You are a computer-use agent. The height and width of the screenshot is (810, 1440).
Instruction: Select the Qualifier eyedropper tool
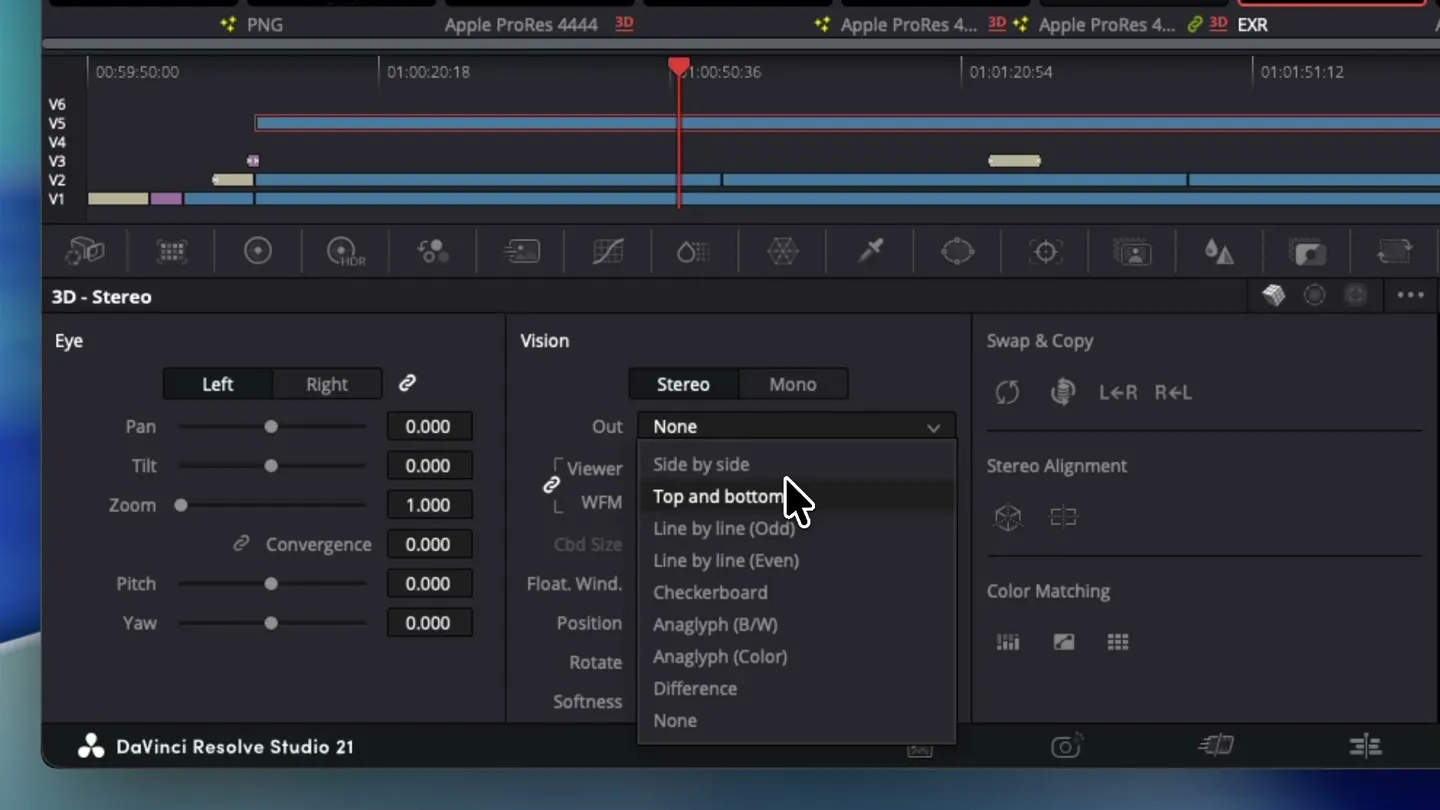[x=870, y=251]
